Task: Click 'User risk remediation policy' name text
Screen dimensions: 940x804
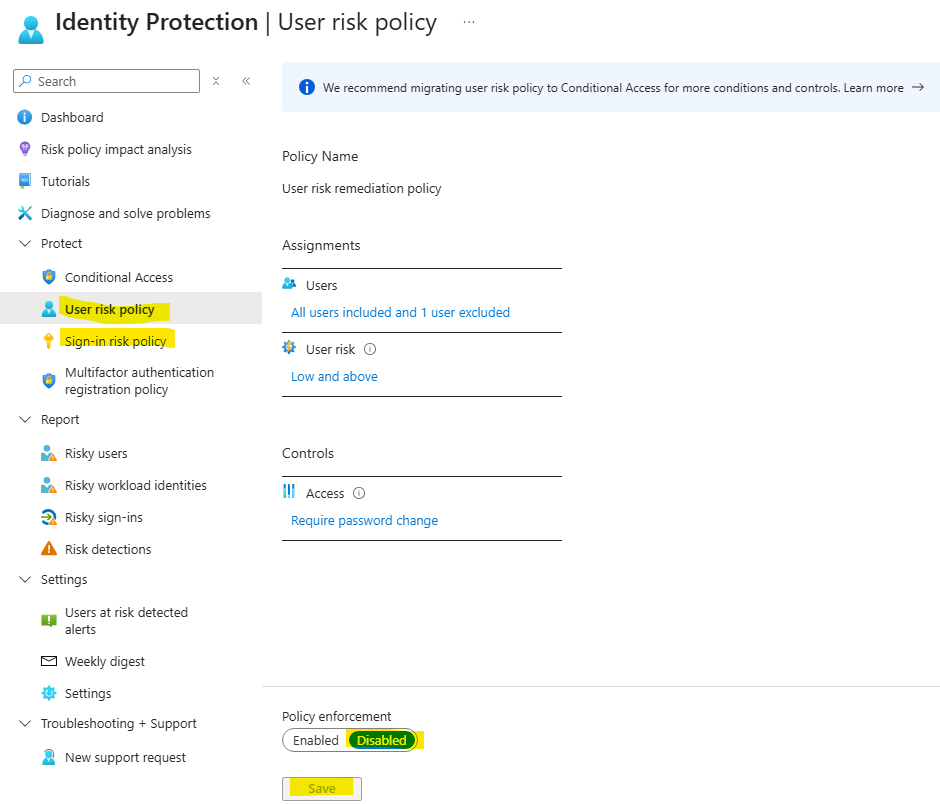Action: click(361, 188)
